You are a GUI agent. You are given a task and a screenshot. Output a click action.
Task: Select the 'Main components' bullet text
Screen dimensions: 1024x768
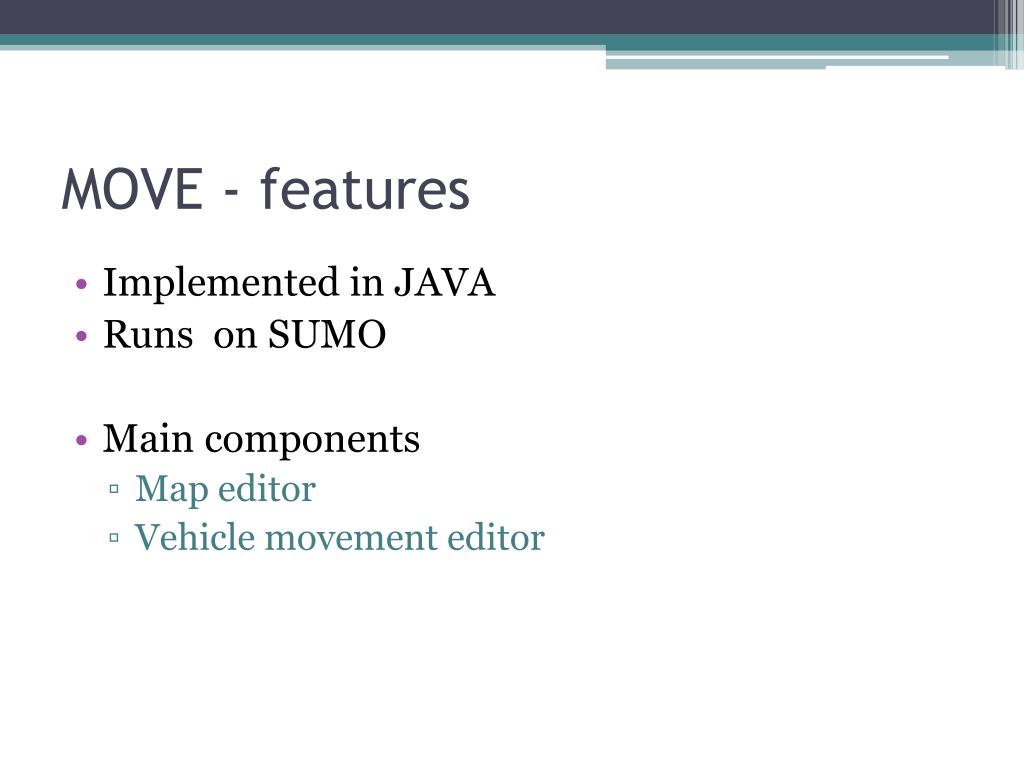click(261, 439)
